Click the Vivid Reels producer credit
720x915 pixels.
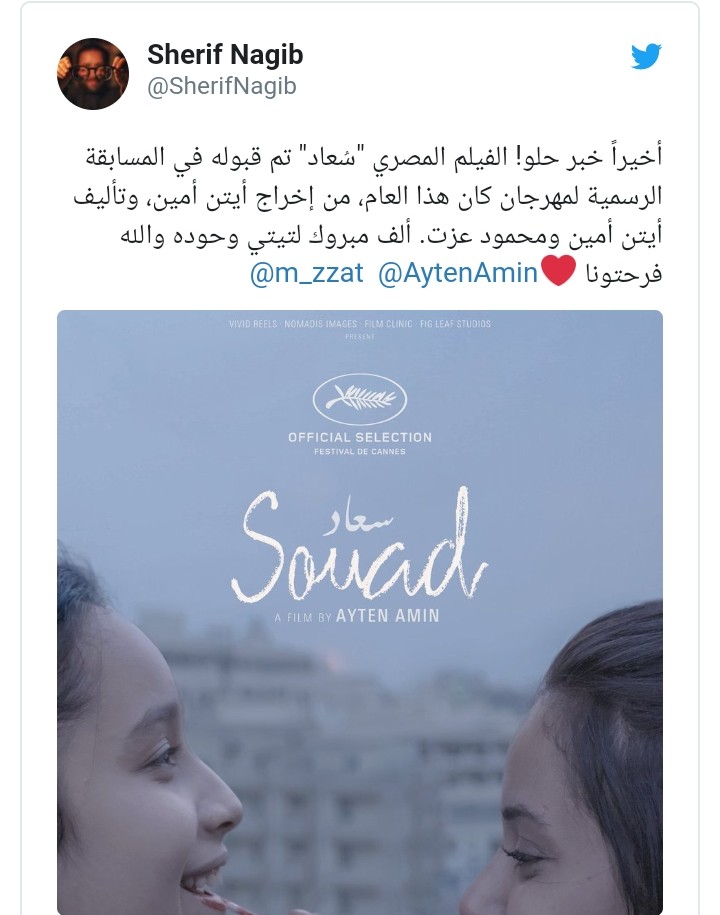point(253,324)
